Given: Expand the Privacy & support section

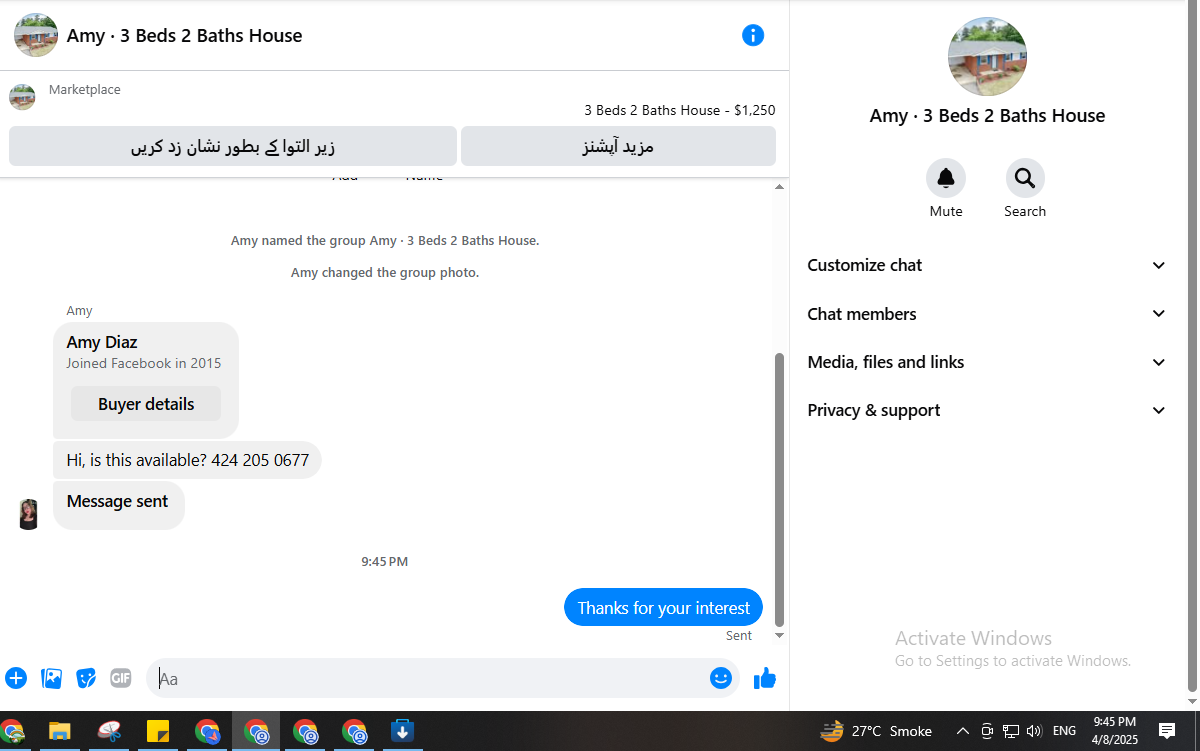Looking at the screenshot, I should click(987, 410).
